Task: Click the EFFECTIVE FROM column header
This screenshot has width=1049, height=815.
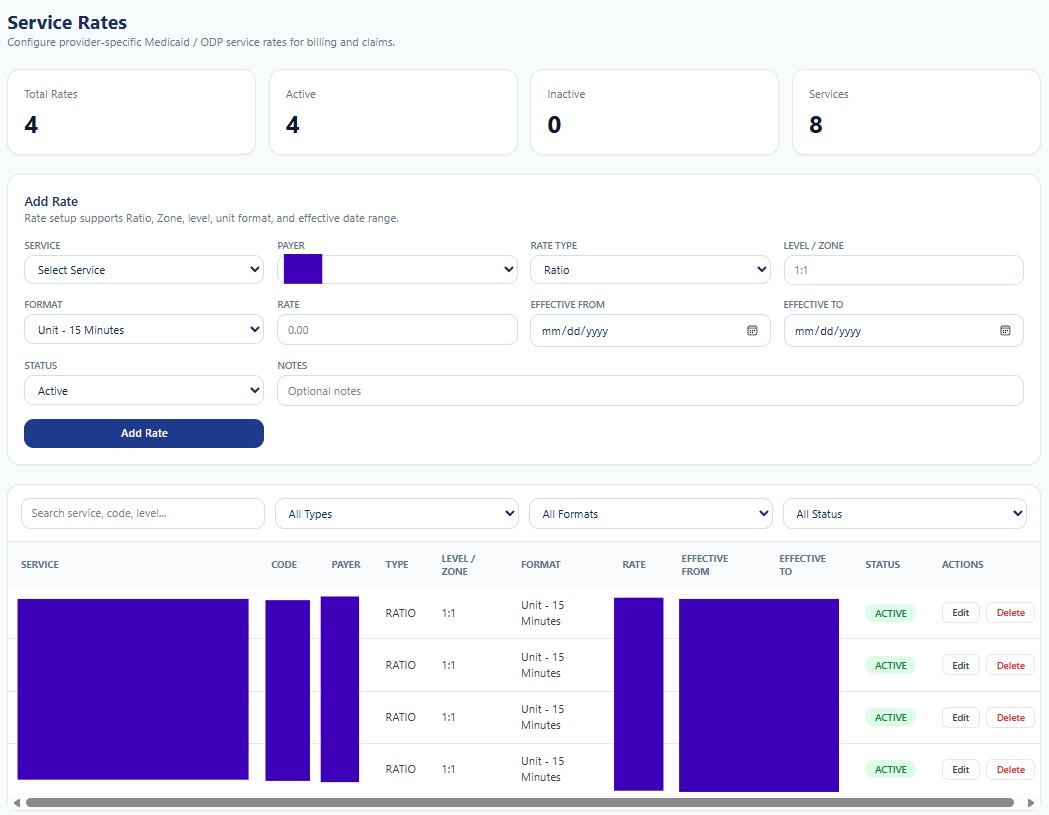Action: tap(704, 565)
